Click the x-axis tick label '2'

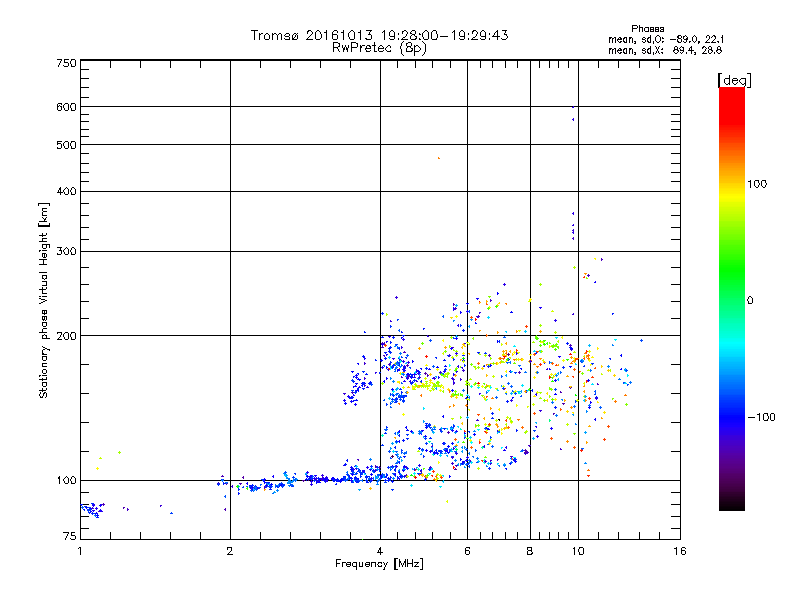click(230, 551)
